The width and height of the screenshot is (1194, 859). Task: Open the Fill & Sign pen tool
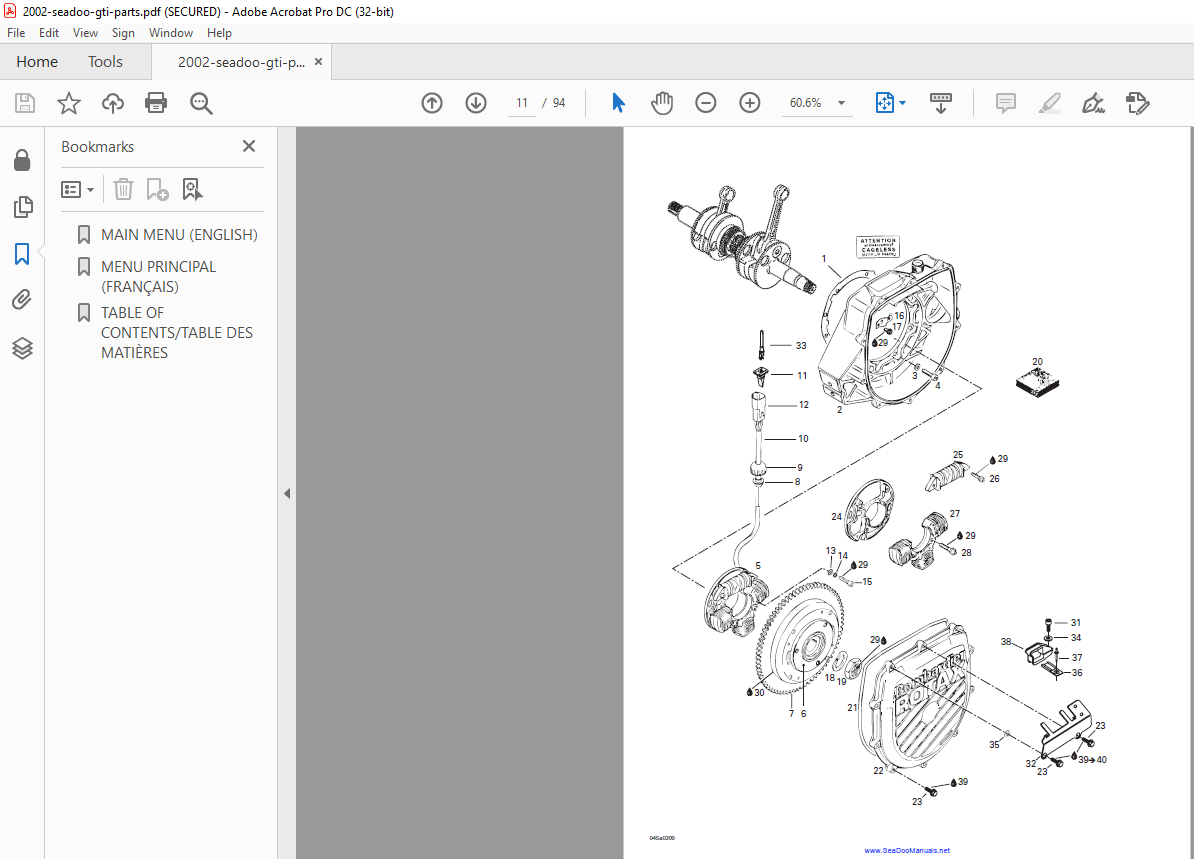click(1093, 103)
